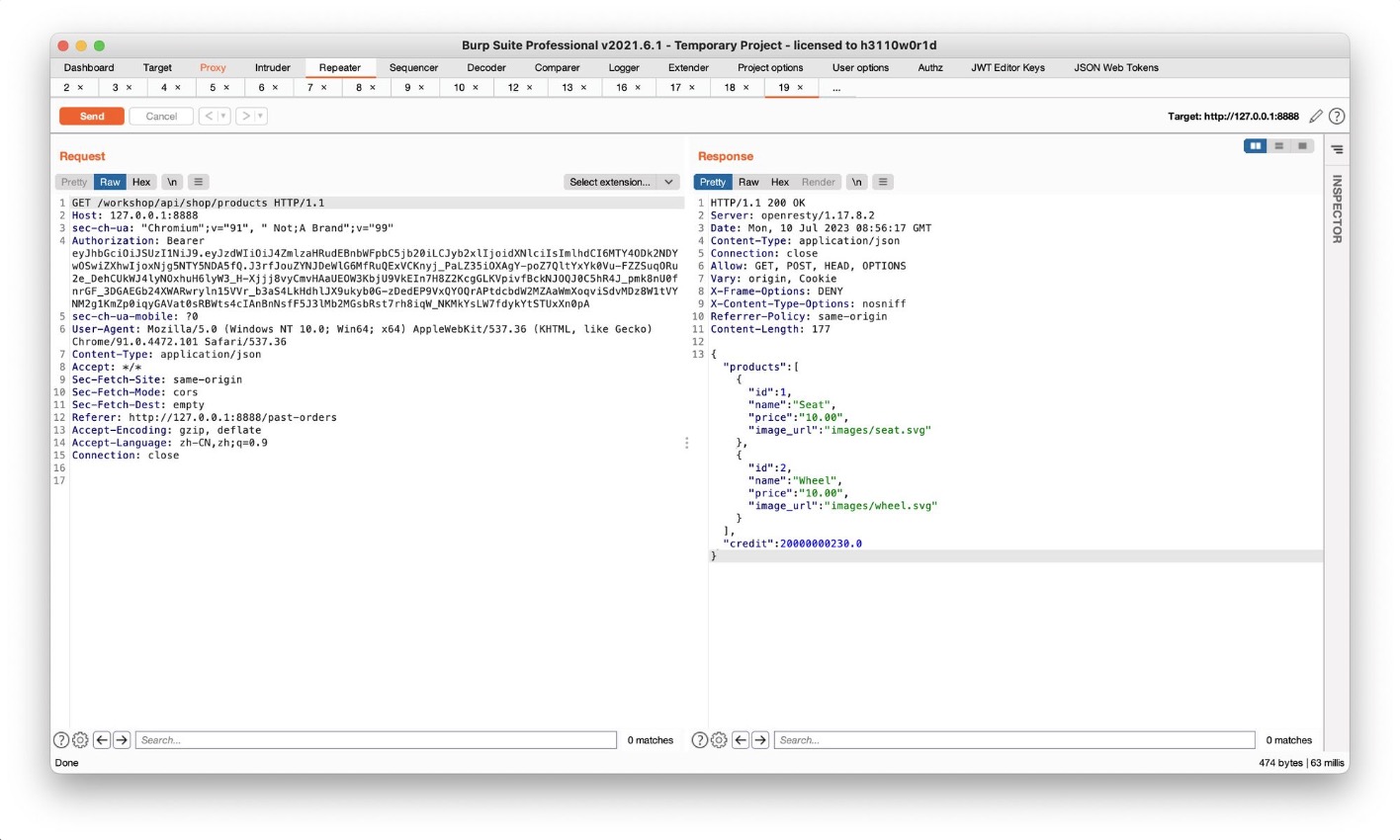The image size is (1400, 840).
Task: Go to next Request search match
Action: click(x=122, y=740)
